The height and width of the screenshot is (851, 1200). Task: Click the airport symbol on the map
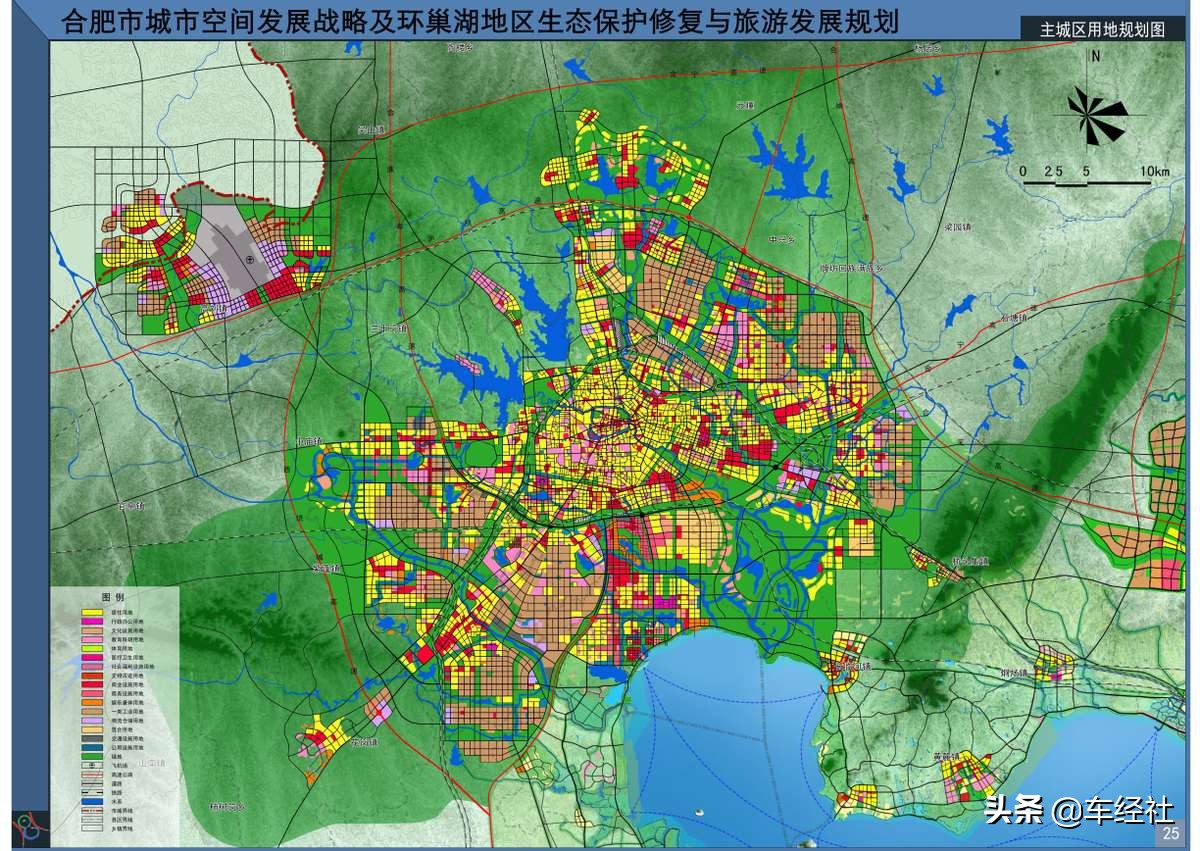click(250, 259)
